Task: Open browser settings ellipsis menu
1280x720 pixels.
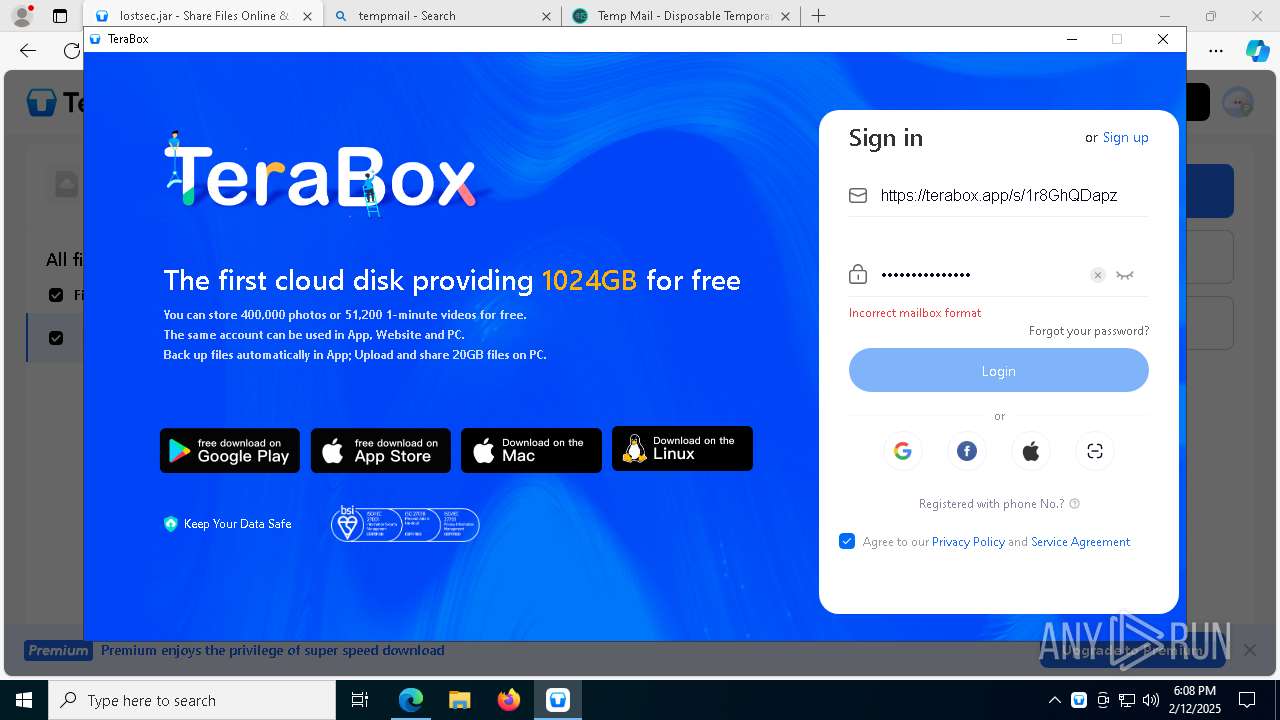Action: pos(1216,50)
